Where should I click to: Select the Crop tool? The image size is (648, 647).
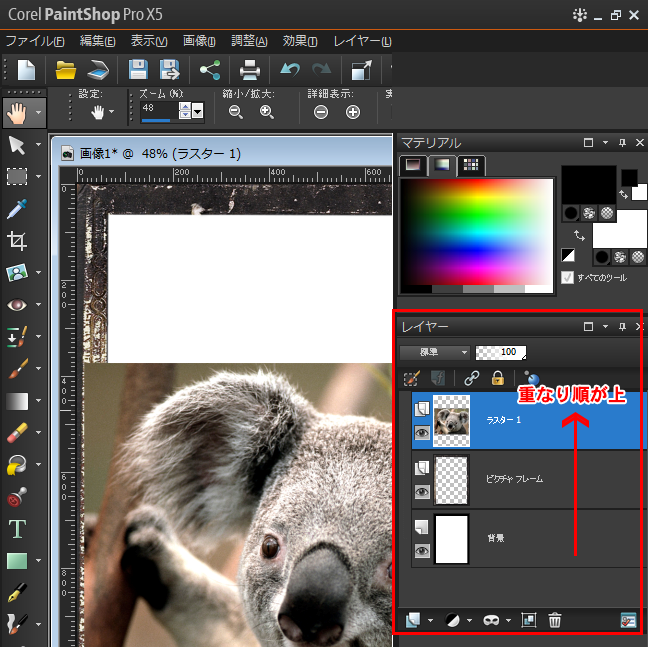pyautogui.click(x=17, y=241)
